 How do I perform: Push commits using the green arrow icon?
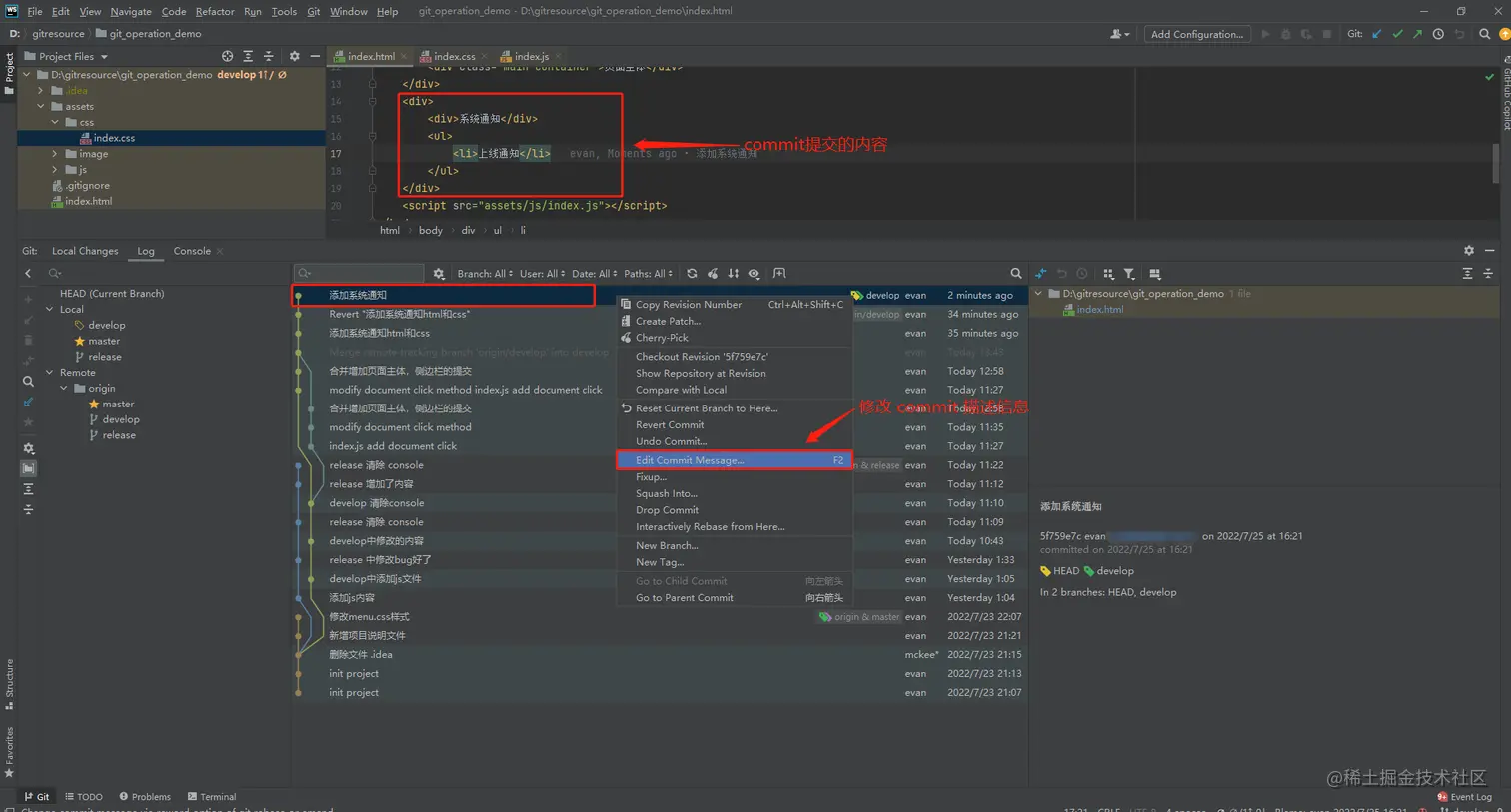click(x=1418, y=33)
